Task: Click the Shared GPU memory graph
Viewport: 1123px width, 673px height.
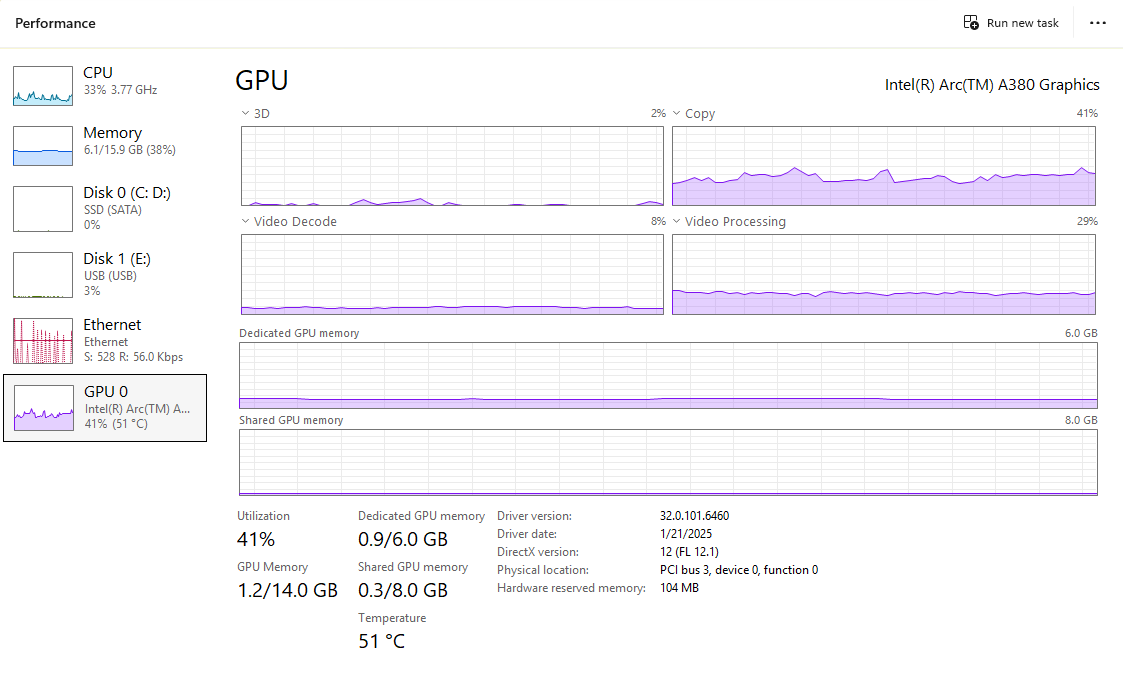Action: pos(667,462)
